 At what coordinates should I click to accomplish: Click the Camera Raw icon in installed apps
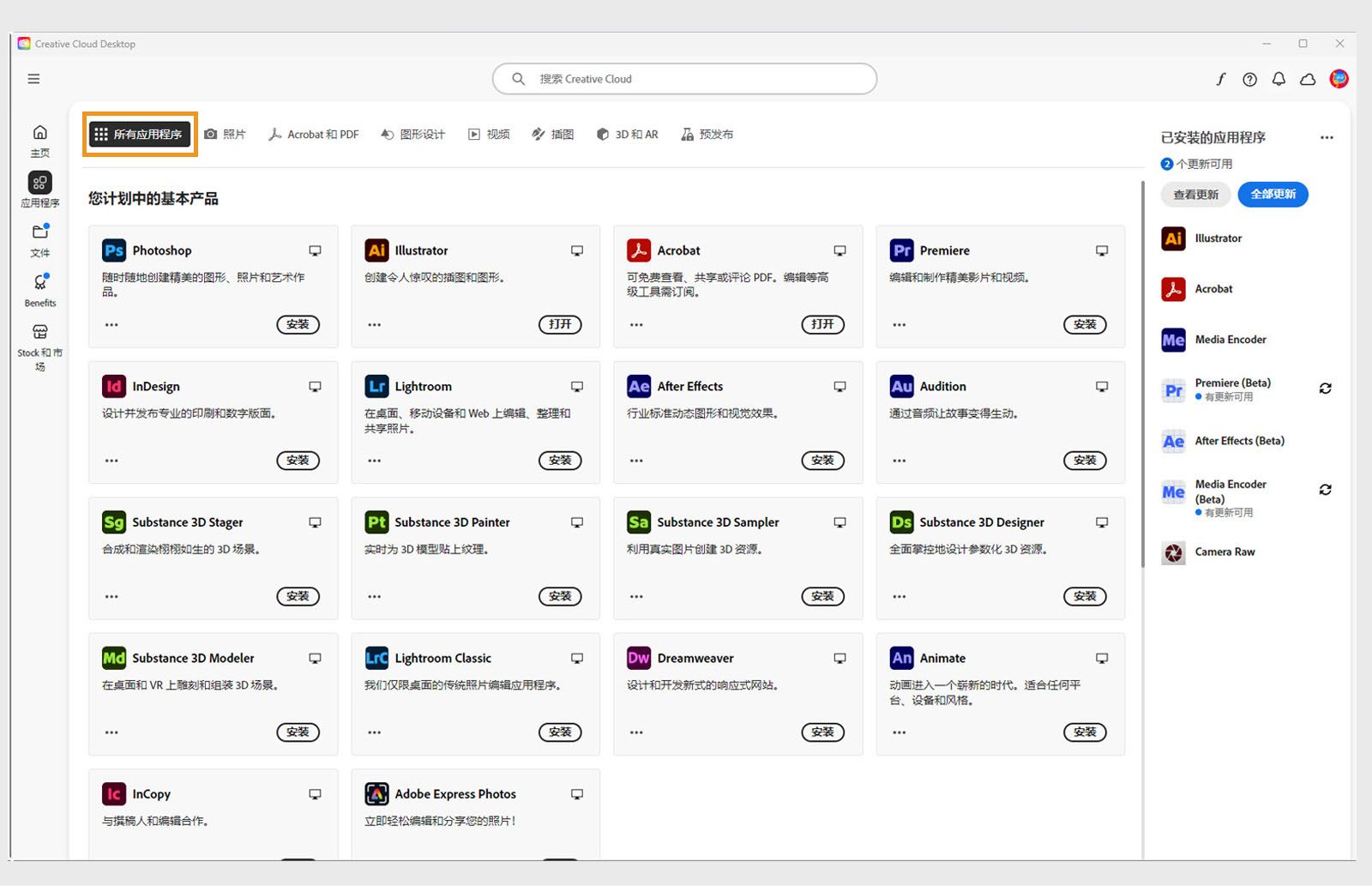(1172, 552)
